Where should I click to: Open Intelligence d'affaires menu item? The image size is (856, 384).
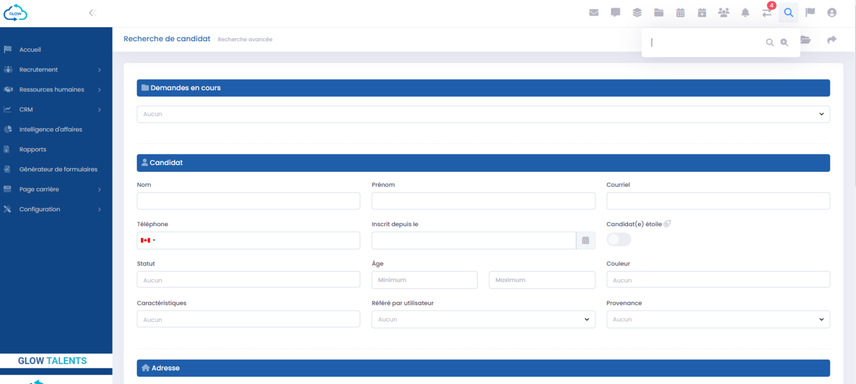[x=50, y=129]
